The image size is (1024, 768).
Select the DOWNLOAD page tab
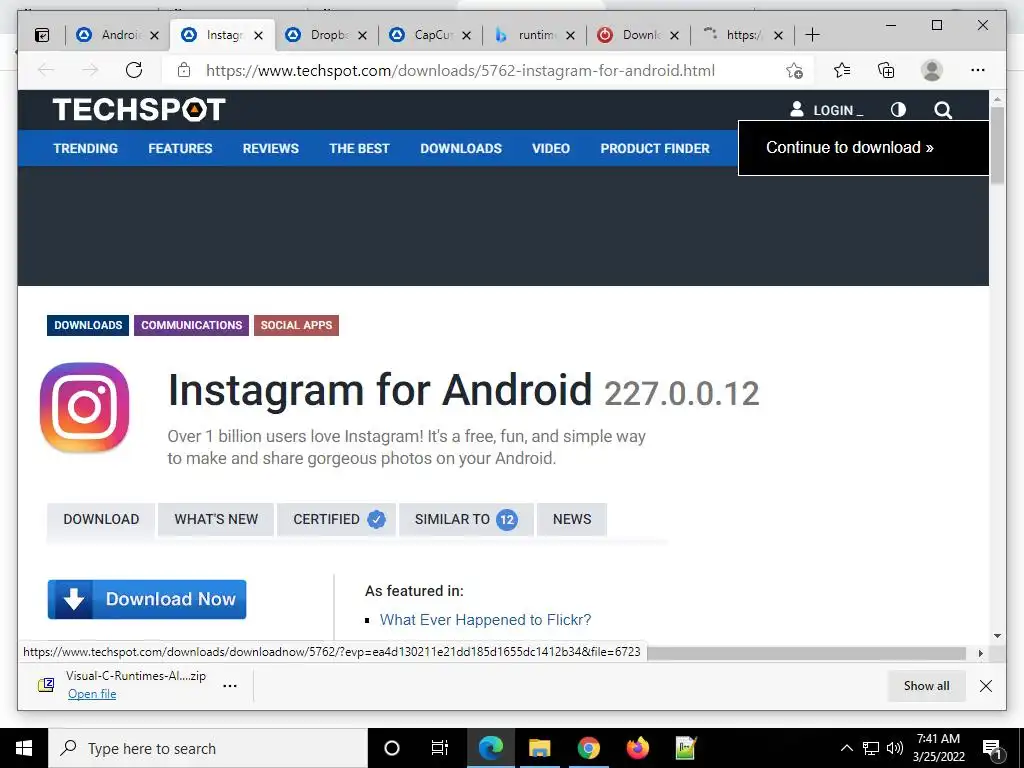101,519
